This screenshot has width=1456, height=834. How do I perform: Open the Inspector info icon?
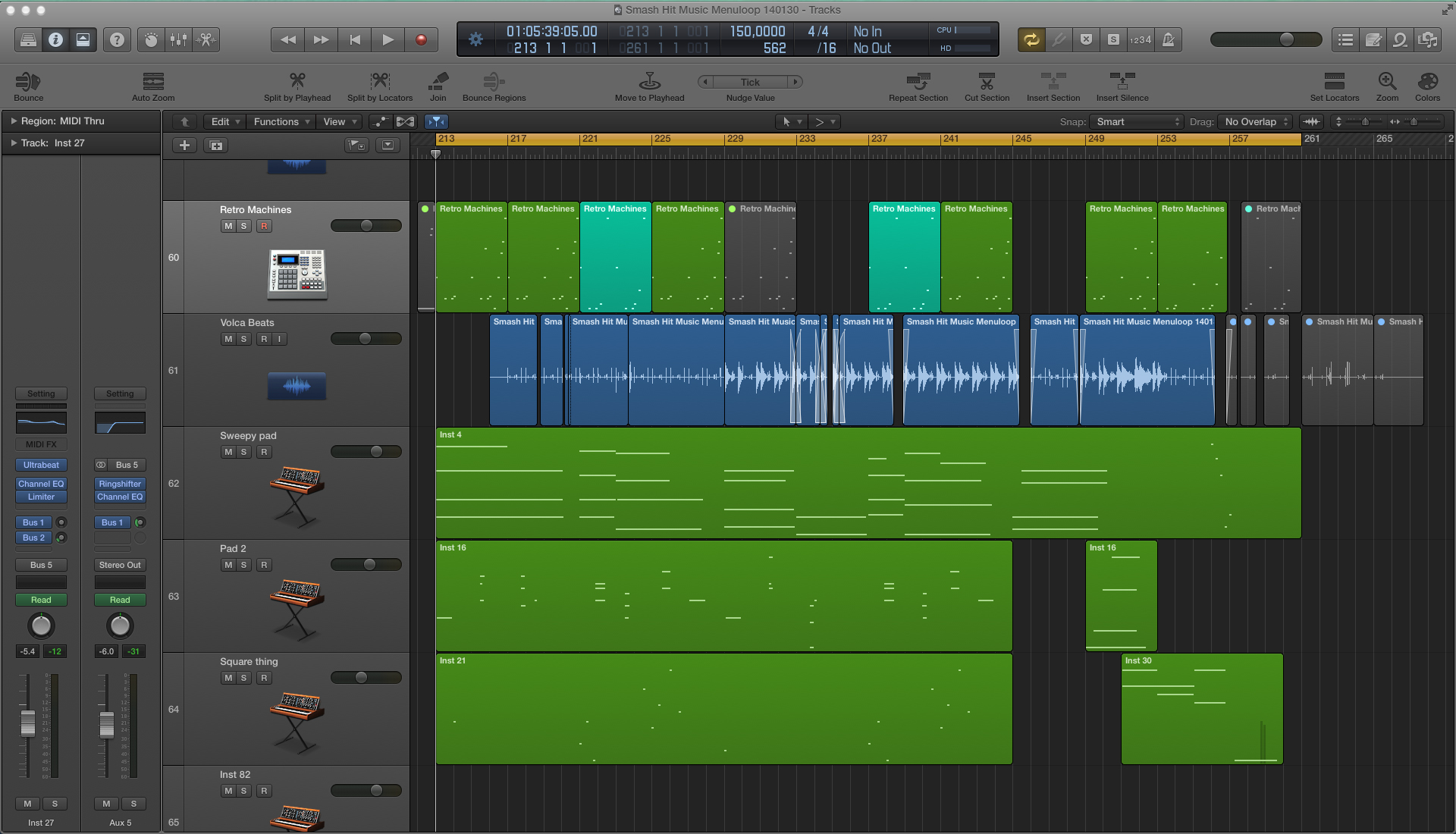(x=55, y=39)
